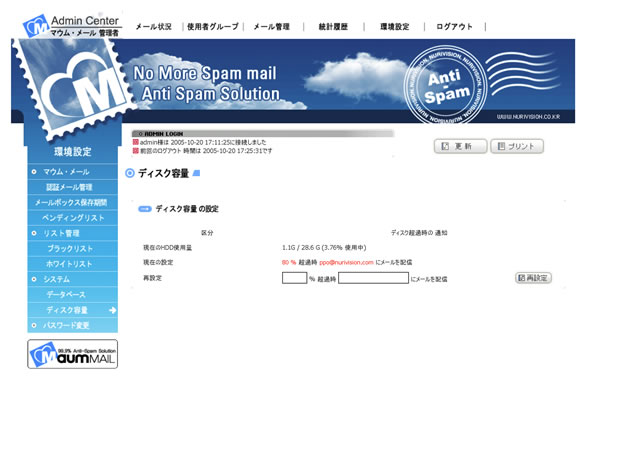Open the メール状況 menu
640x452 pixels.
pos(153,27)
